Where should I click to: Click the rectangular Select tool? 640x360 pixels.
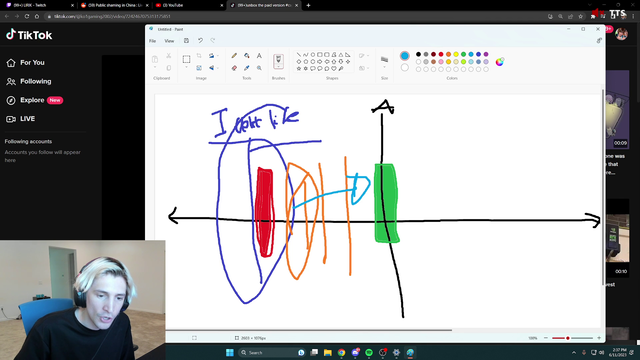point(186,59)
